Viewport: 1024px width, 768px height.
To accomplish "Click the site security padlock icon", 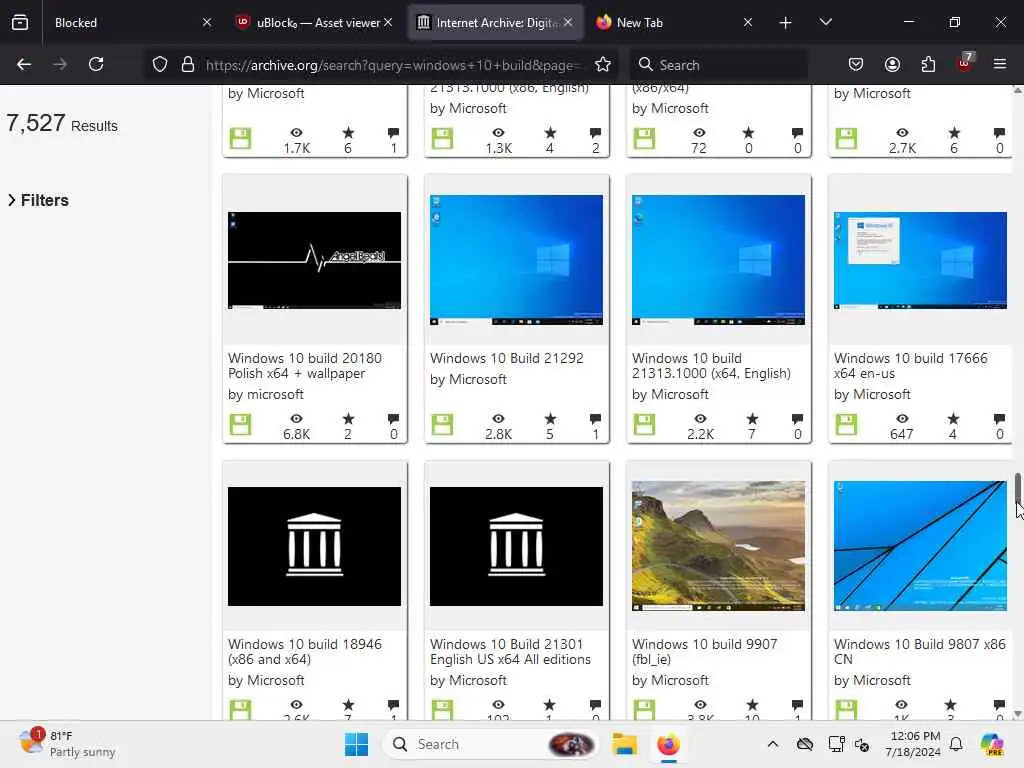I will click(x=188, y=64).
